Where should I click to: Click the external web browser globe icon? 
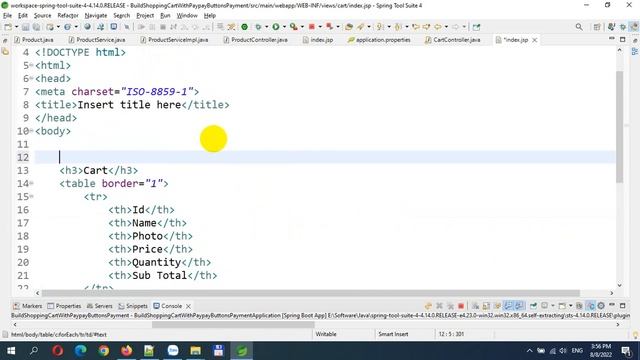coord(87,27)
